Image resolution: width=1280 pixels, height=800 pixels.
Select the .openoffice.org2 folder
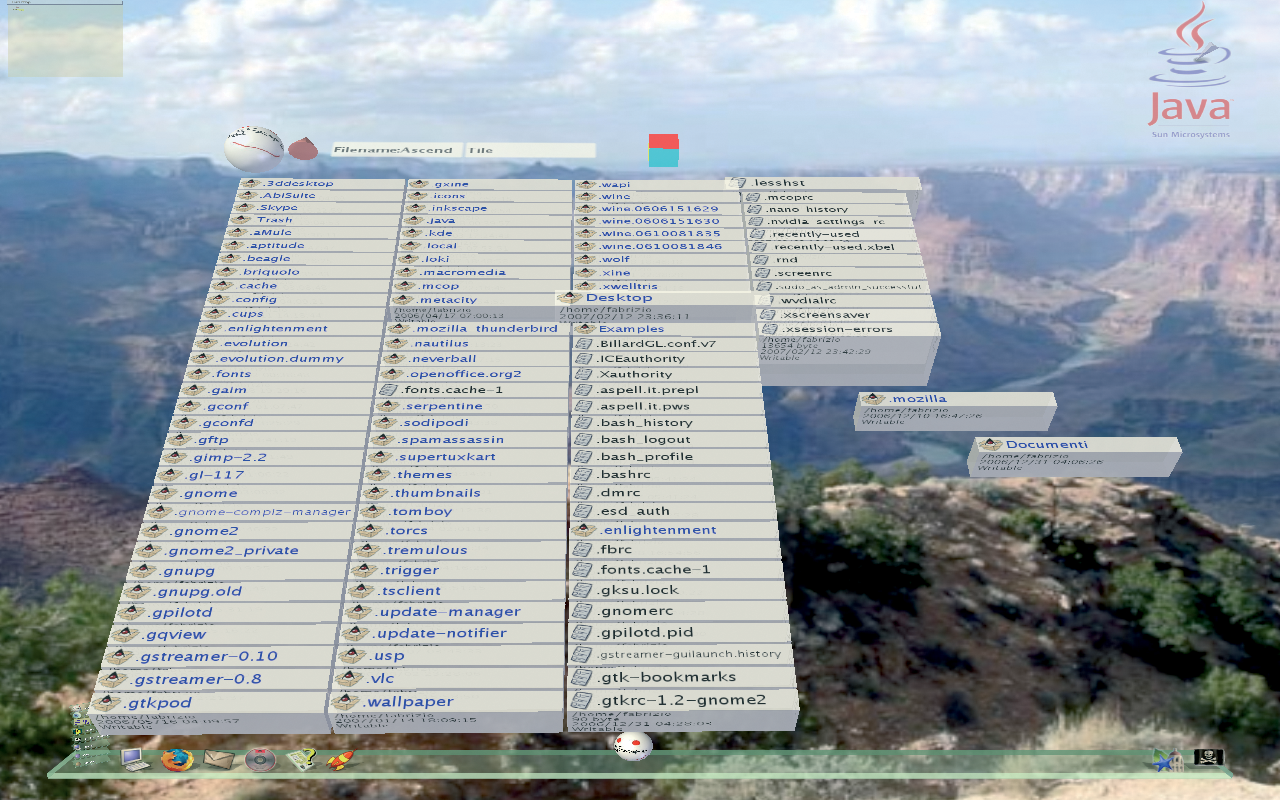coord(475,374)
